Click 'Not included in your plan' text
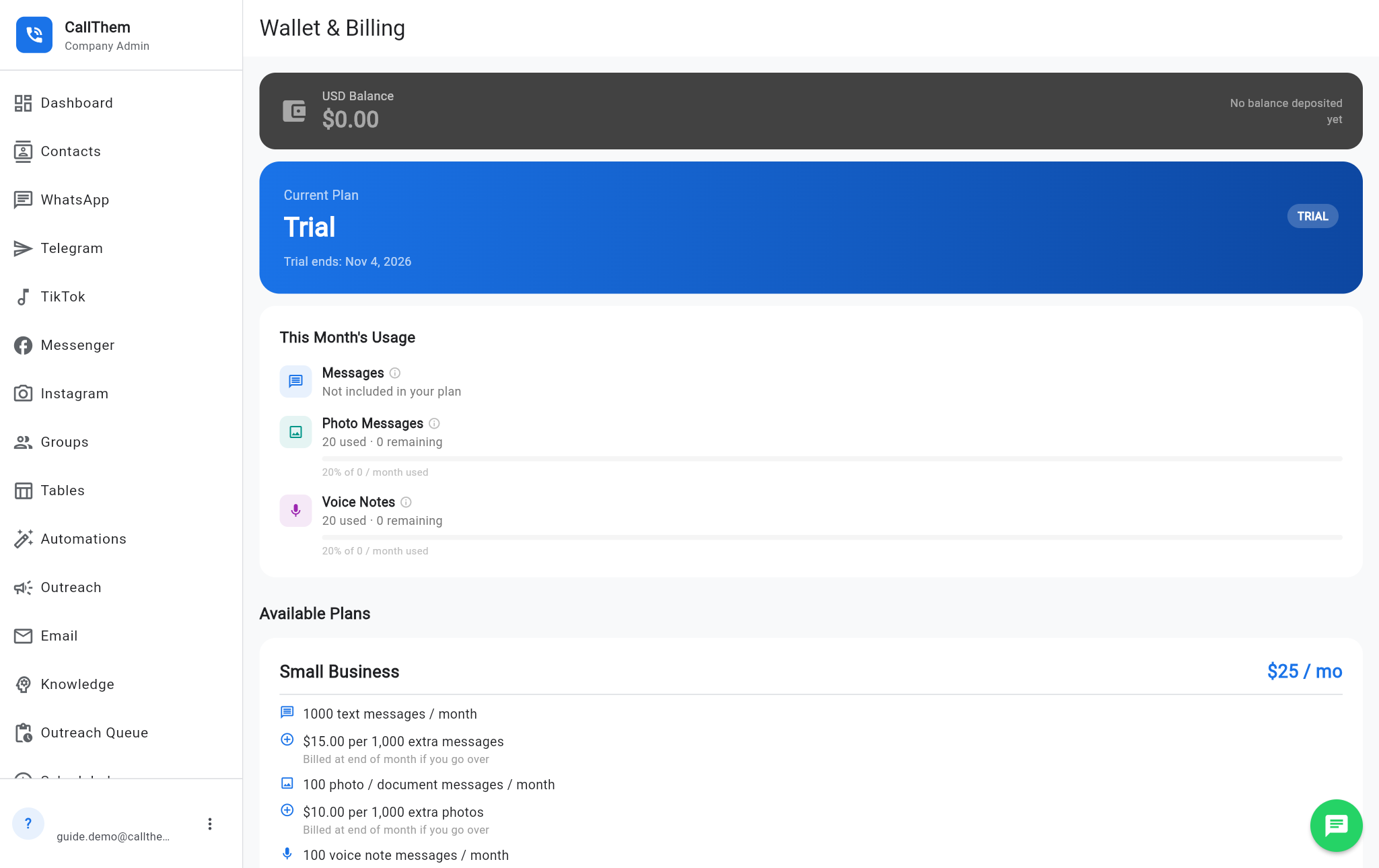 tap(392, 392)
